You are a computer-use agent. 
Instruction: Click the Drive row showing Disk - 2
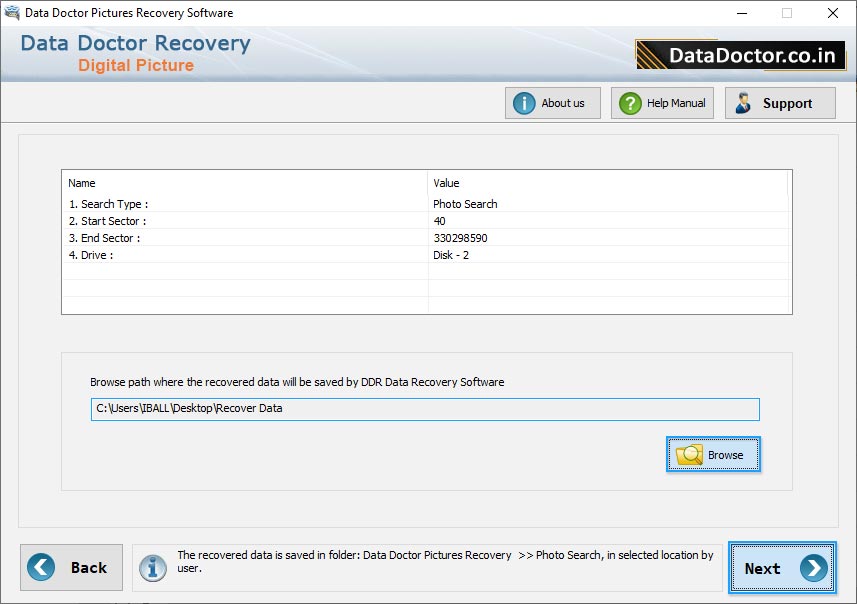pyautogui.click(x=250, y=255)
